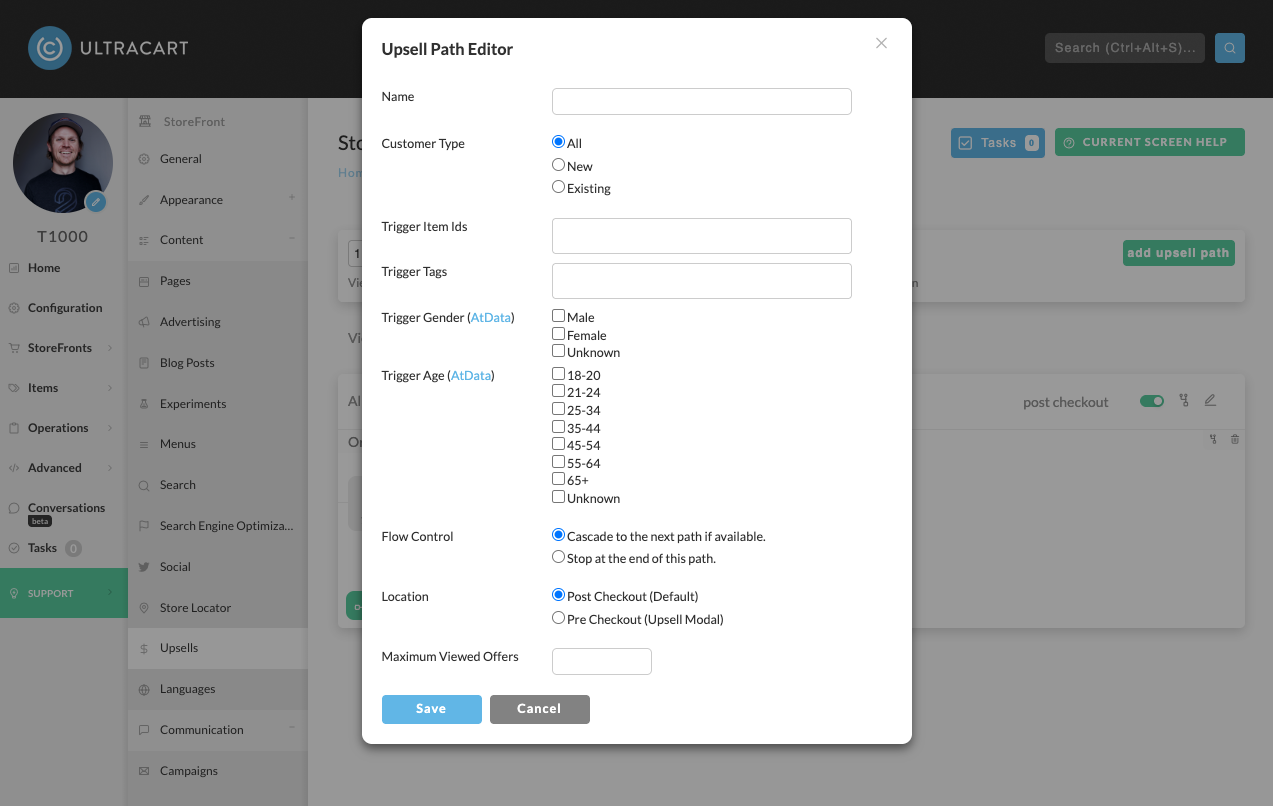This screenshot has height=806, width=1273.
Task: Click into the Name input field
Action: 702,101
